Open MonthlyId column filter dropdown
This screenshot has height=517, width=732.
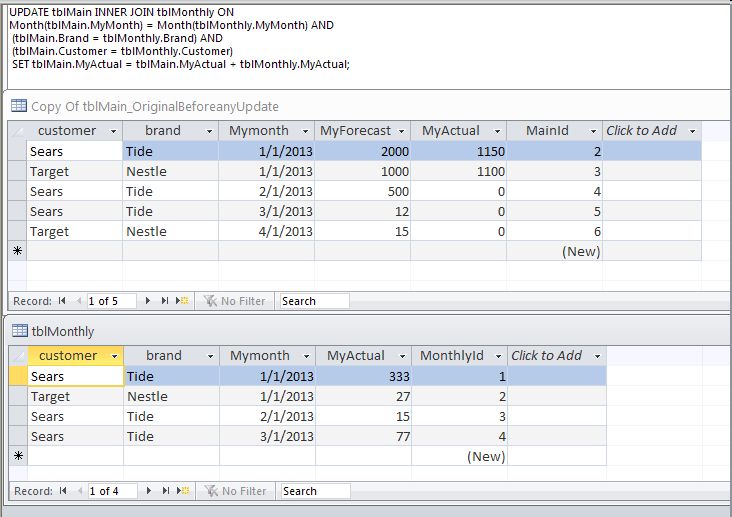499,356
